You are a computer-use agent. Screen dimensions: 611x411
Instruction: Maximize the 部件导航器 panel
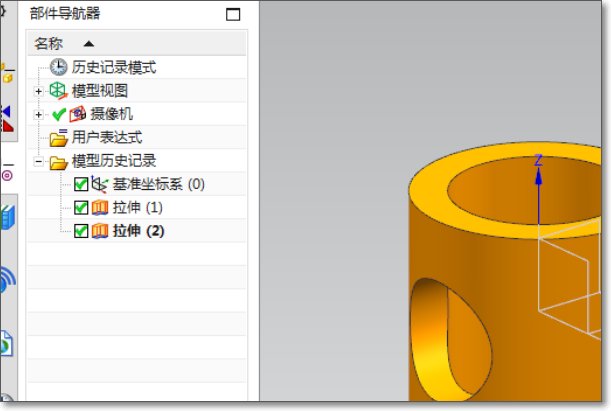tap(233, 14)
